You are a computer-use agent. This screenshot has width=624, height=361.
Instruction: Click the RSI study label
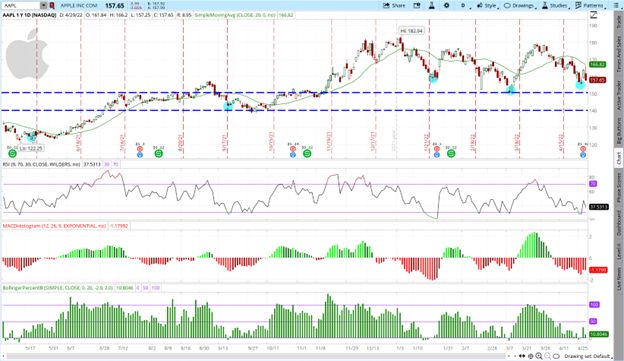point(42,164)
